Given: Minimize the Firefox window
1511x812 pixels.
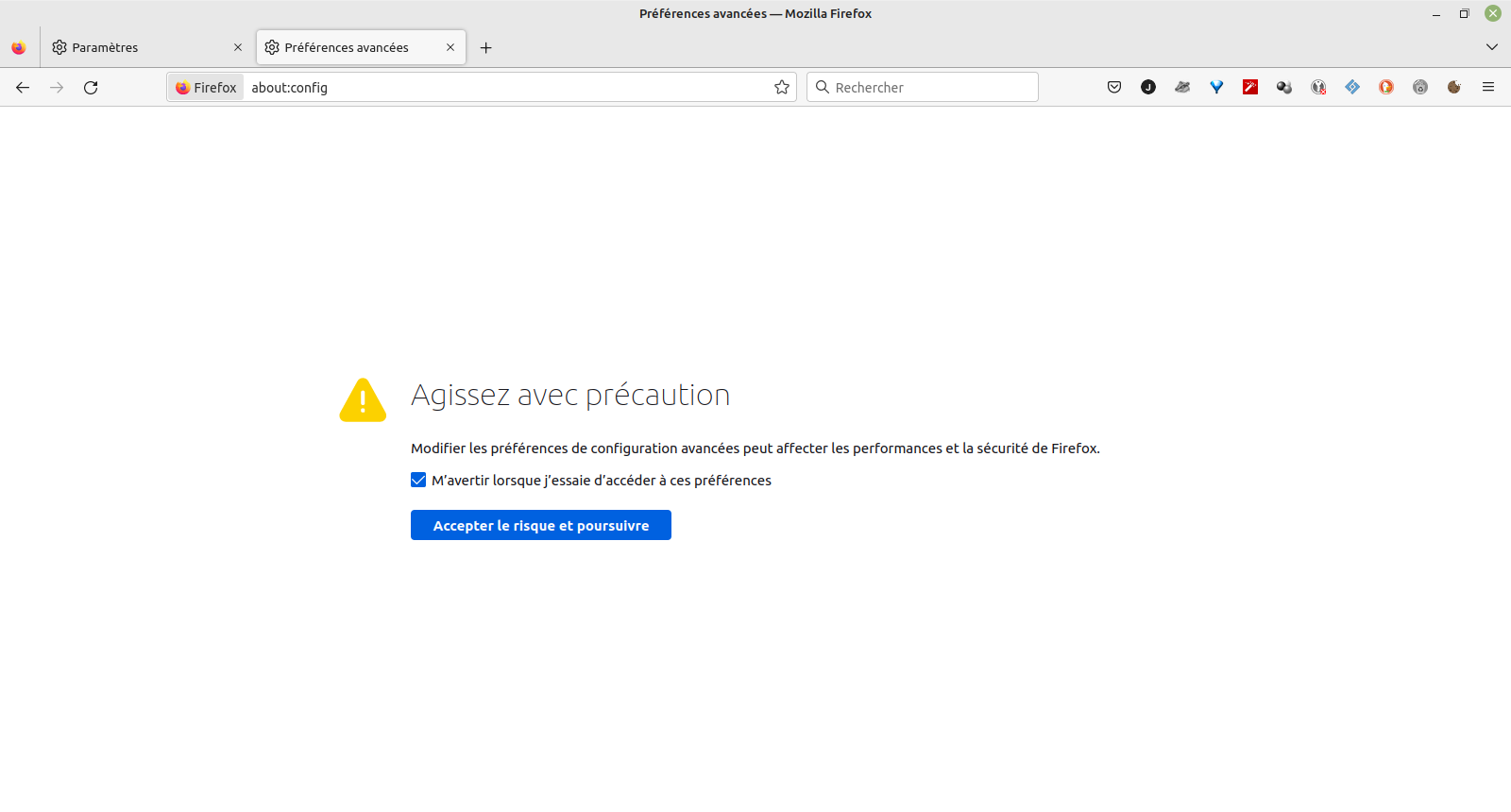Looking at the screenshot, I should pos(1436,13).
